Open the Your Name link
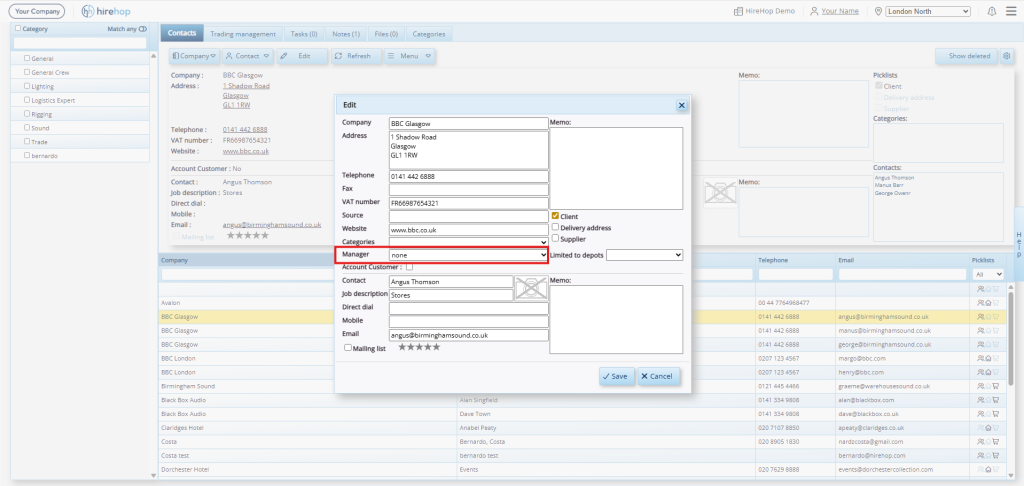Screen dimensions: 1024x486 click(840, 11)
